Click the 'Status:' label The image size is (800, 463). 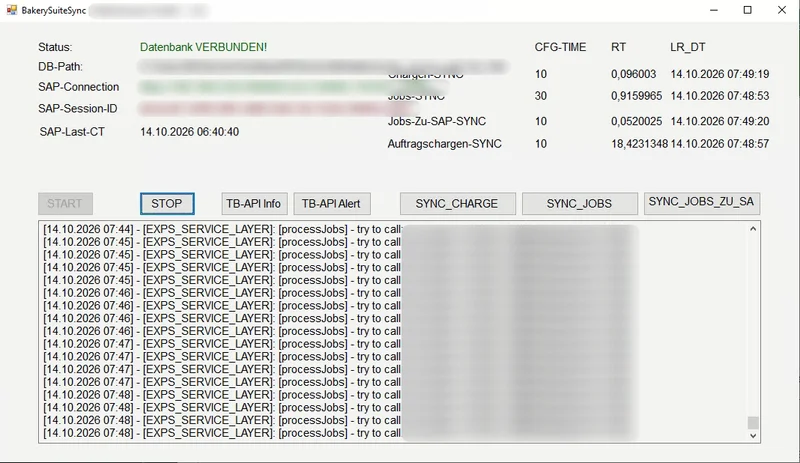coord(55,47)
